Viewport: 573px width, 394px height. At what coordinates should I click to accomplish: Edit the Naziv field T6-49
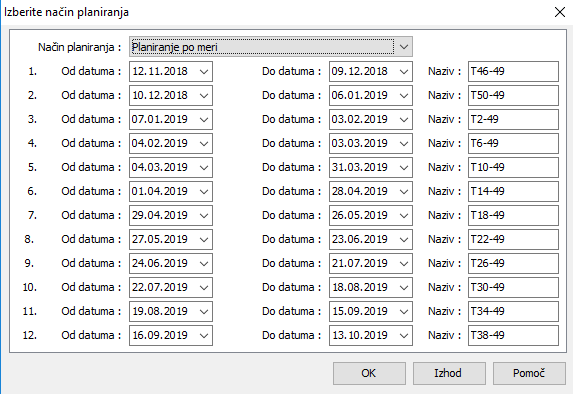click(513, 143)
